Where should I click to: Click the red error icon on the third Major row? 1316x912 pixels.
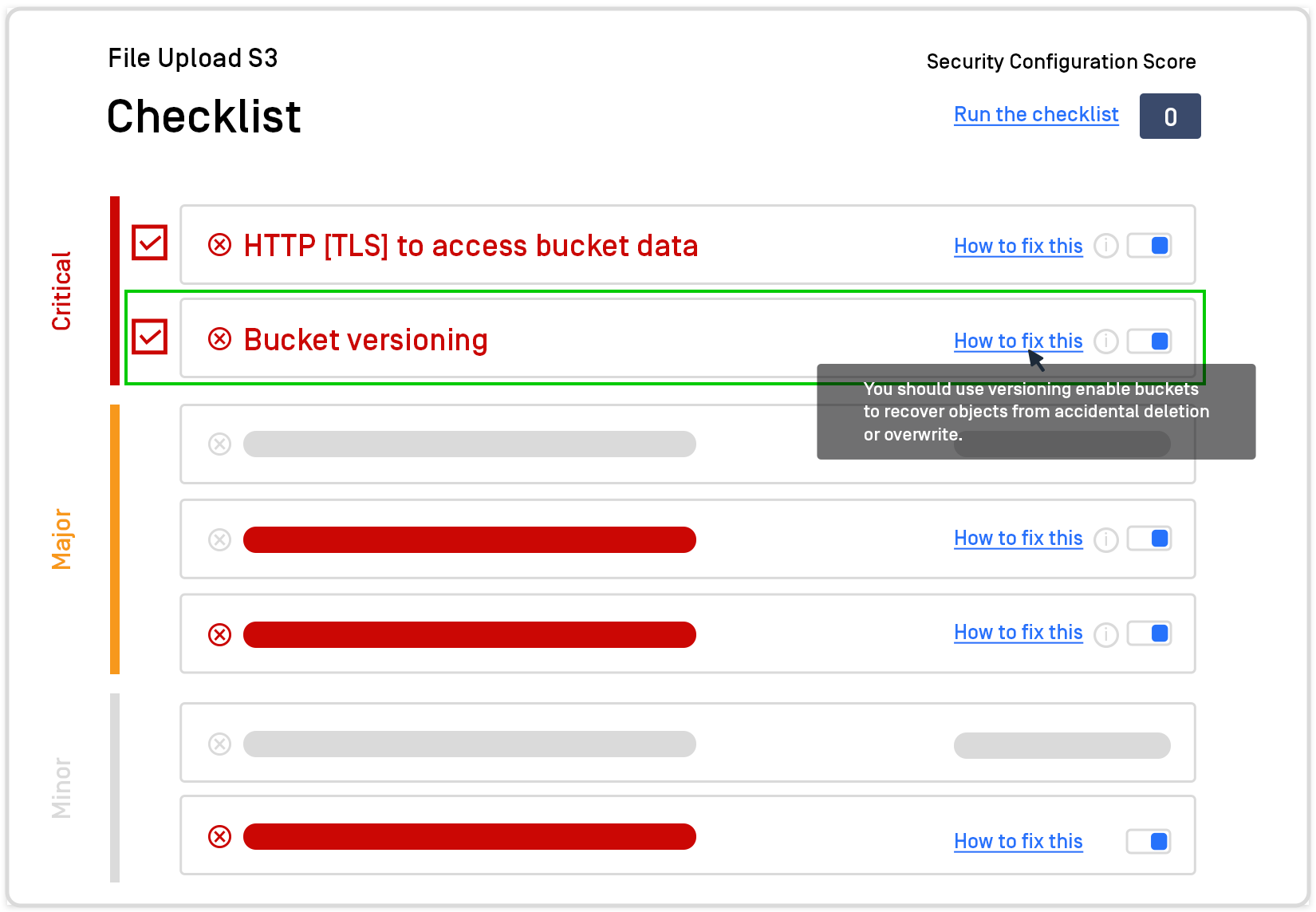coord(220,634)
